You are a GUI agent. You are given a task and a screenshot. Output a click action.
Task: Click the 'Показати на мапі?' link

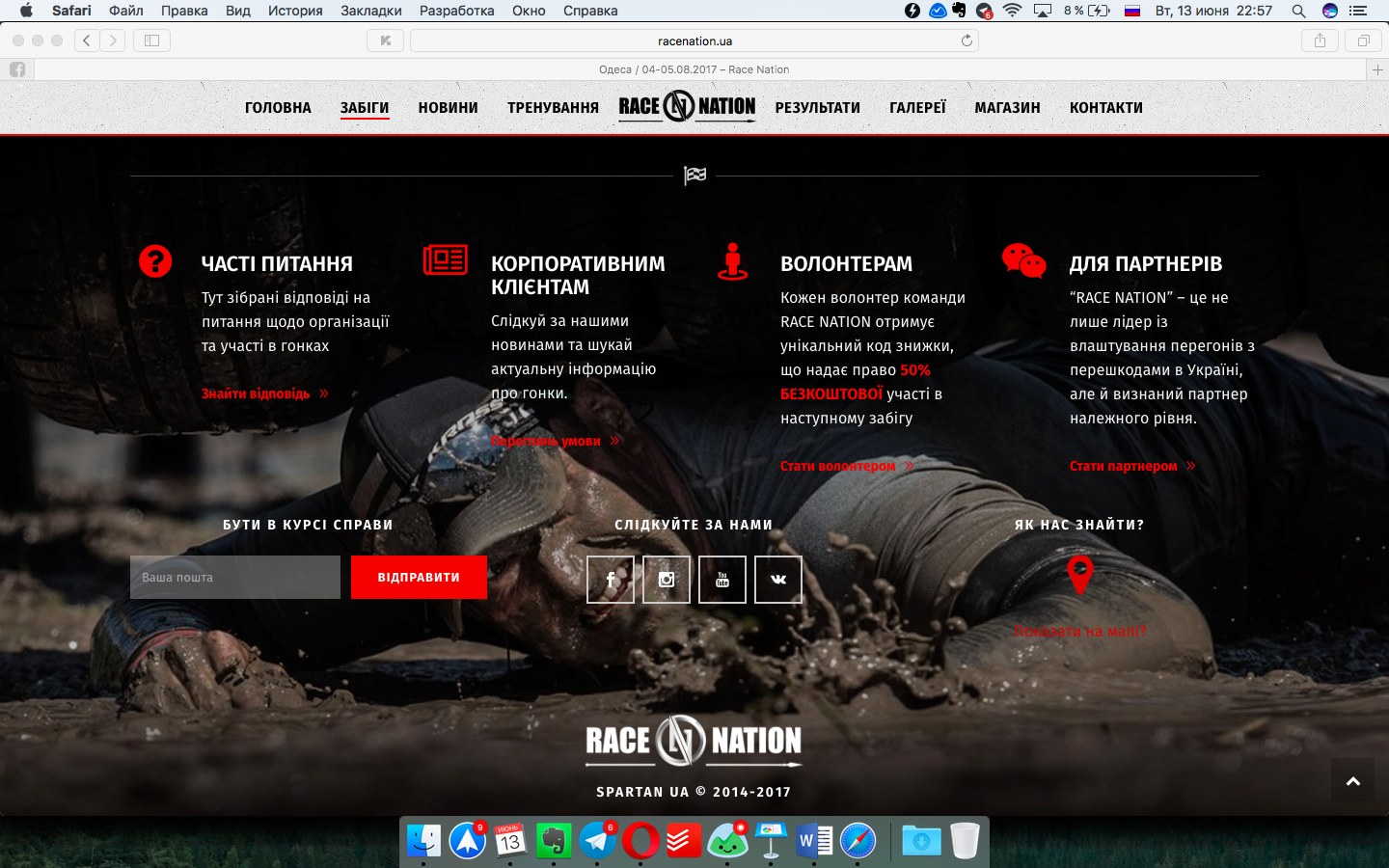pyautogui.click(x=1079, y=632)
